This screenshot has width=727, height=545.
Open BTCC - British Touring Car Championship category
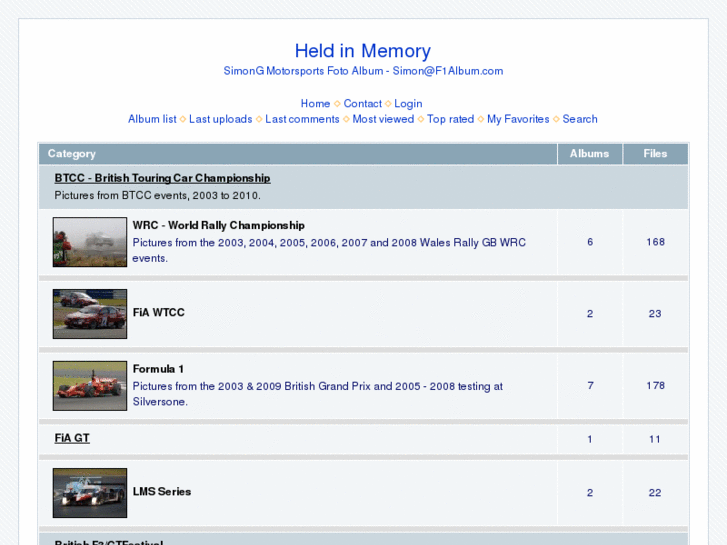(x=162, y=178)
